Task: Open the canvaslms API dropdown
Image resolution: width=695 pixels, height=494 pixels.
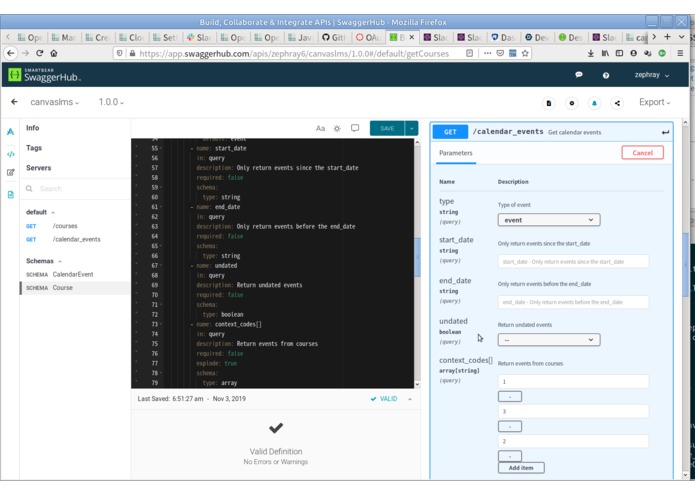Action: pos(55,102)
